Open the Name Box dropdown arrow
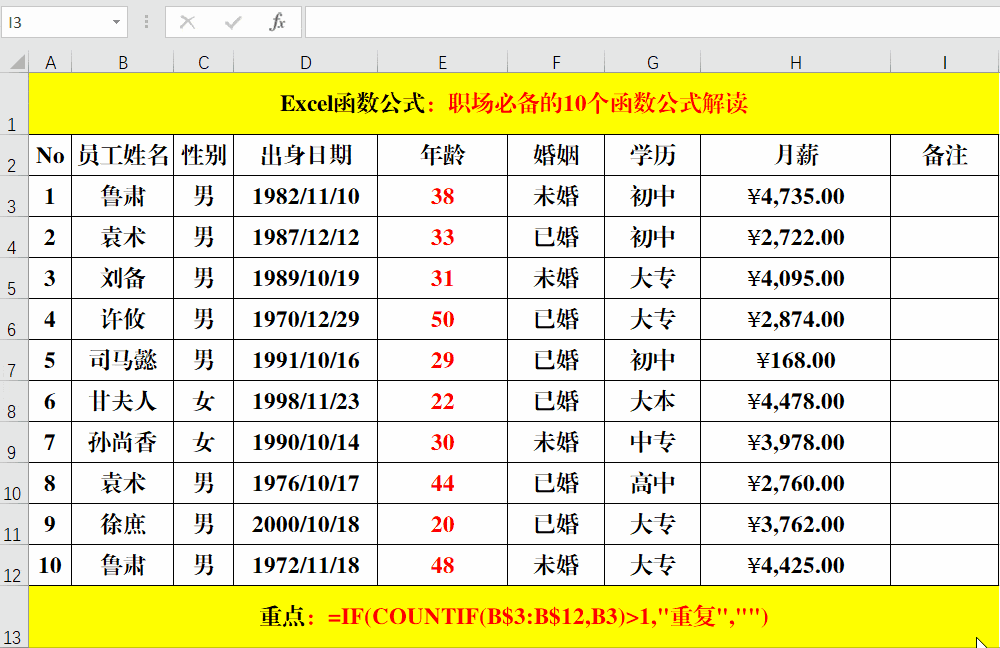Image resolution: width=1000 pixels, height=648 pixels. coord(115,22)
